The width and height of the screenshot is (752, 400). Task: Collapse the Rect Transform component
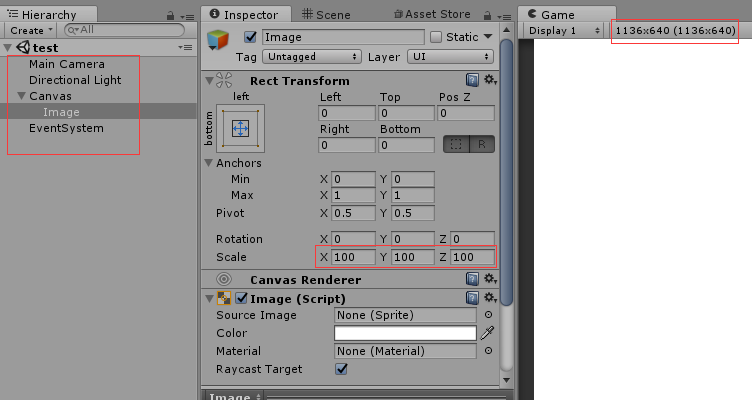pos(209,81)
